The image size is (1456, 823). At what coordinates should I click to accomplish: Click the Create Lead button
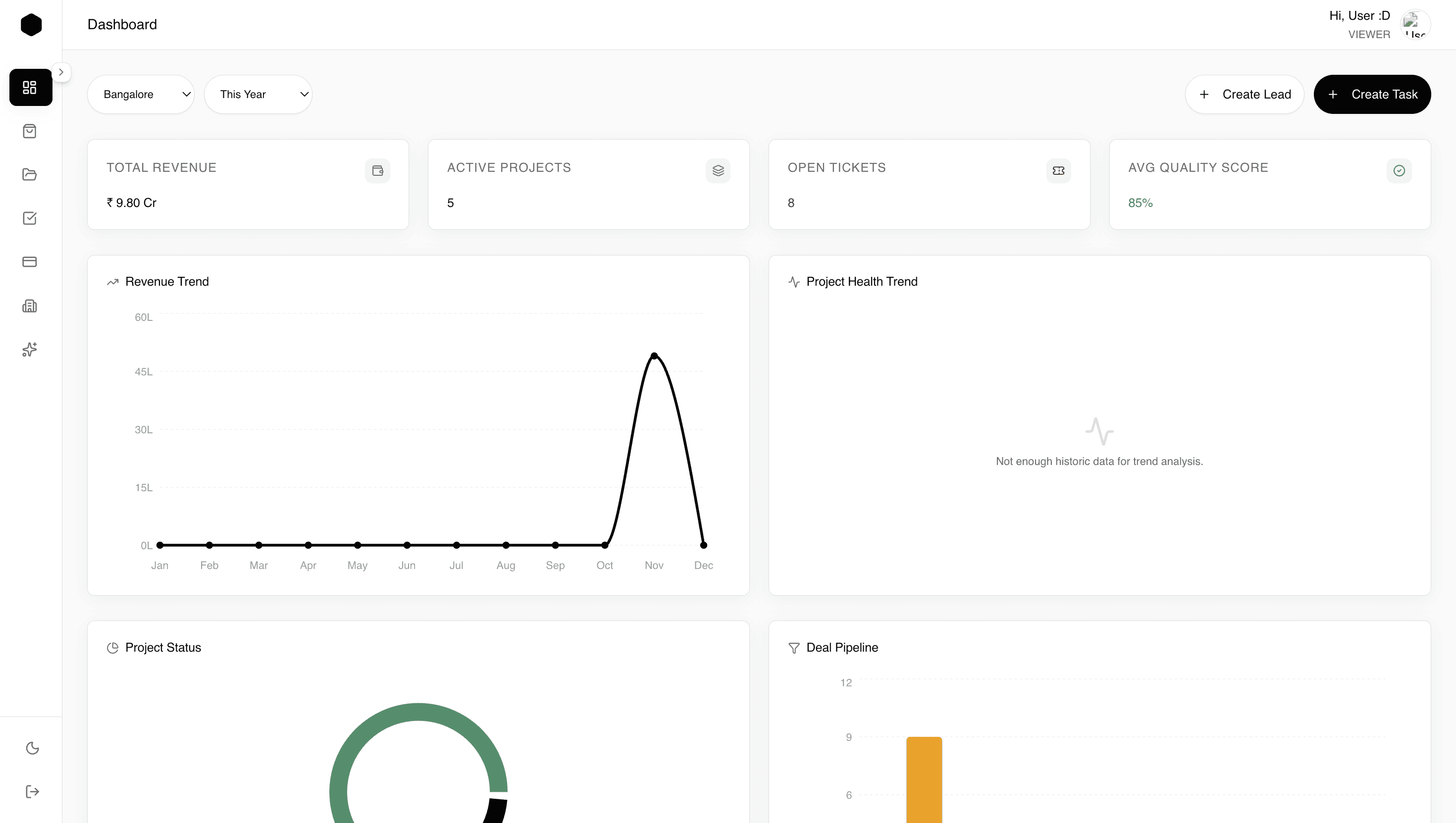coord(1245,95)
